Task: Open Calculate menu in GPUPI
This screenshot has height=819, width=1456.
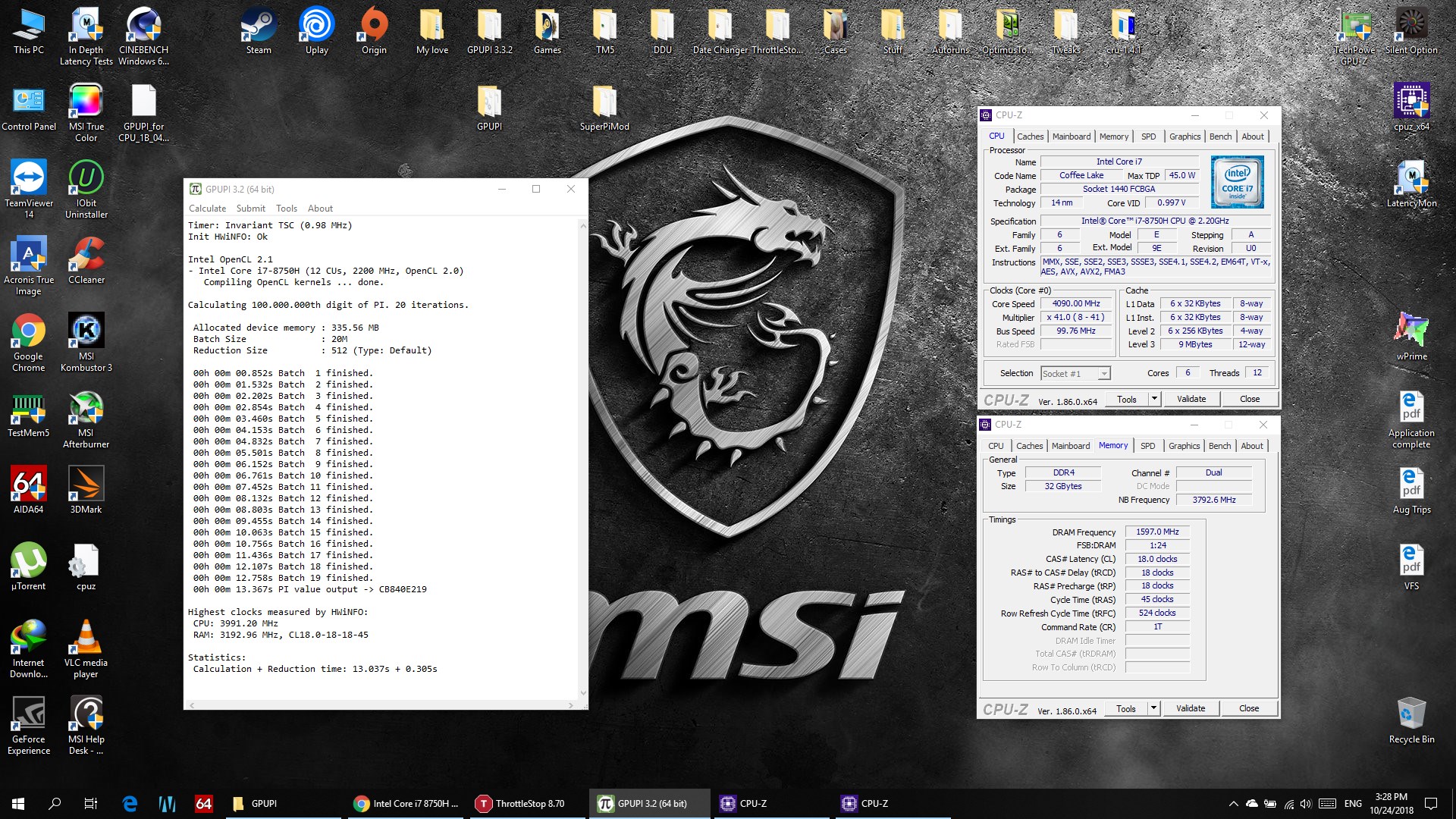Action: [207, 209]
